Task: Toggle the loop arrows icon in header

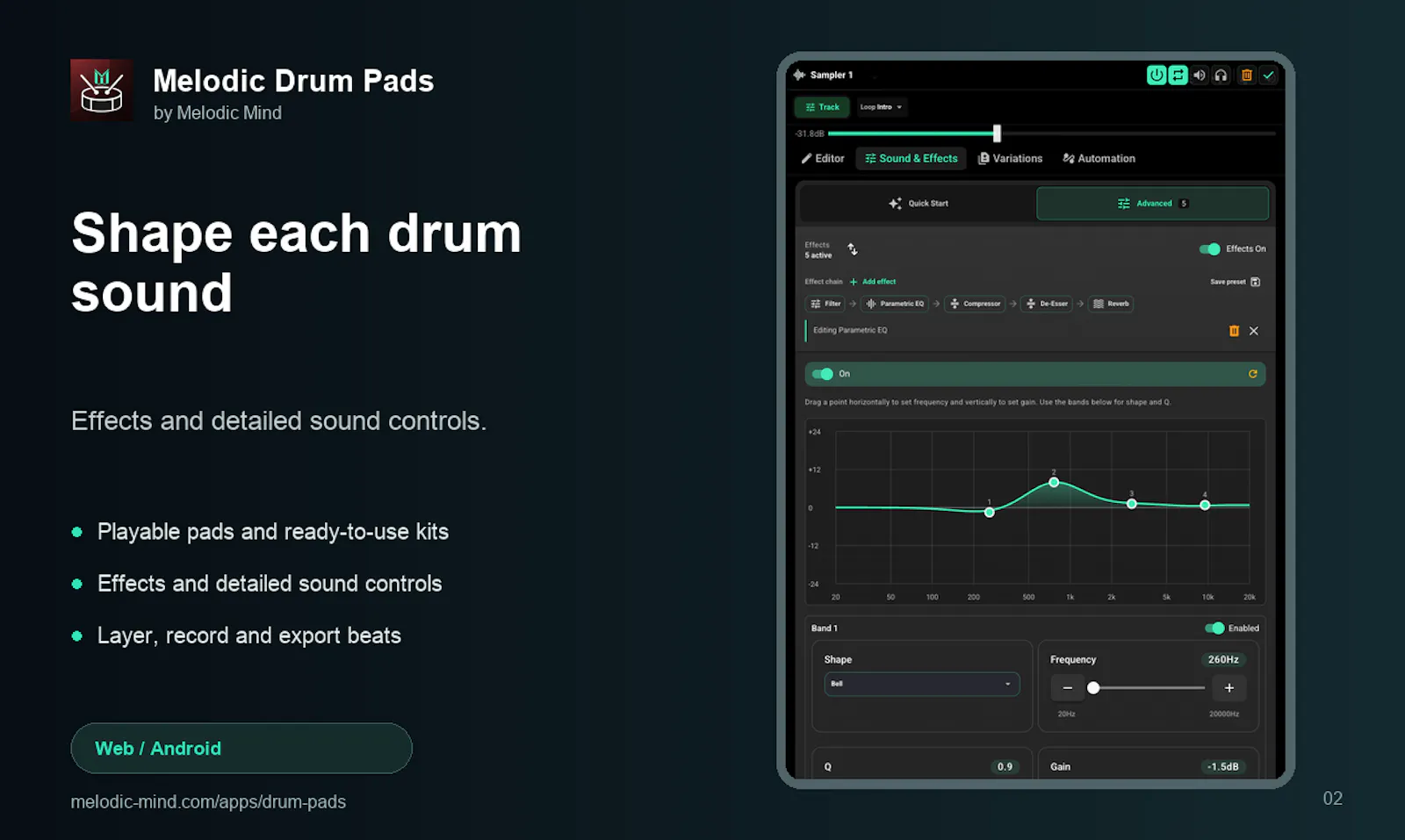Action: coord(1178,75)
